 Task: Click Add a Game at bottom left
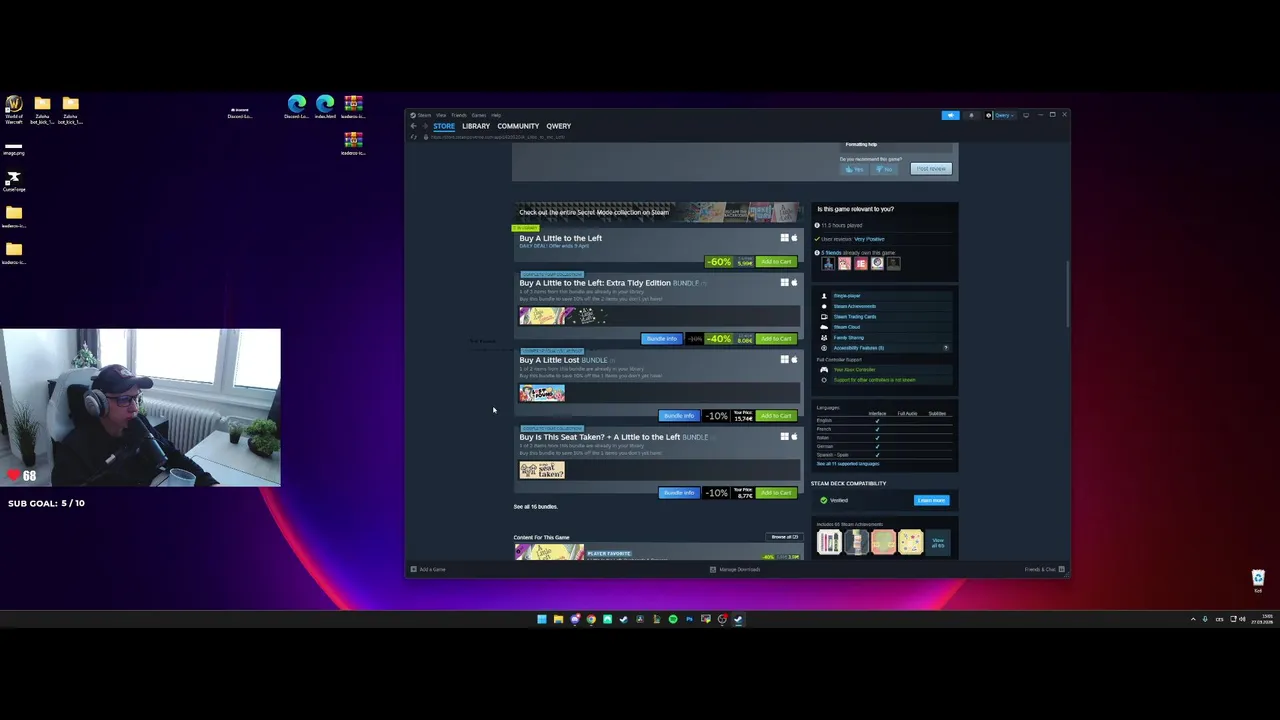point(428,569)
